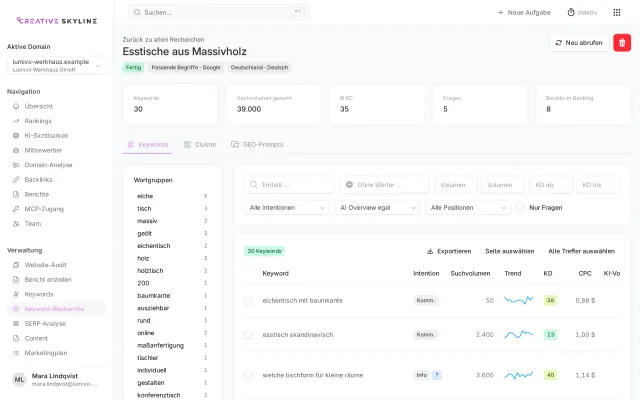
Task: Open the active domain selector
Action: coord(56,65)
